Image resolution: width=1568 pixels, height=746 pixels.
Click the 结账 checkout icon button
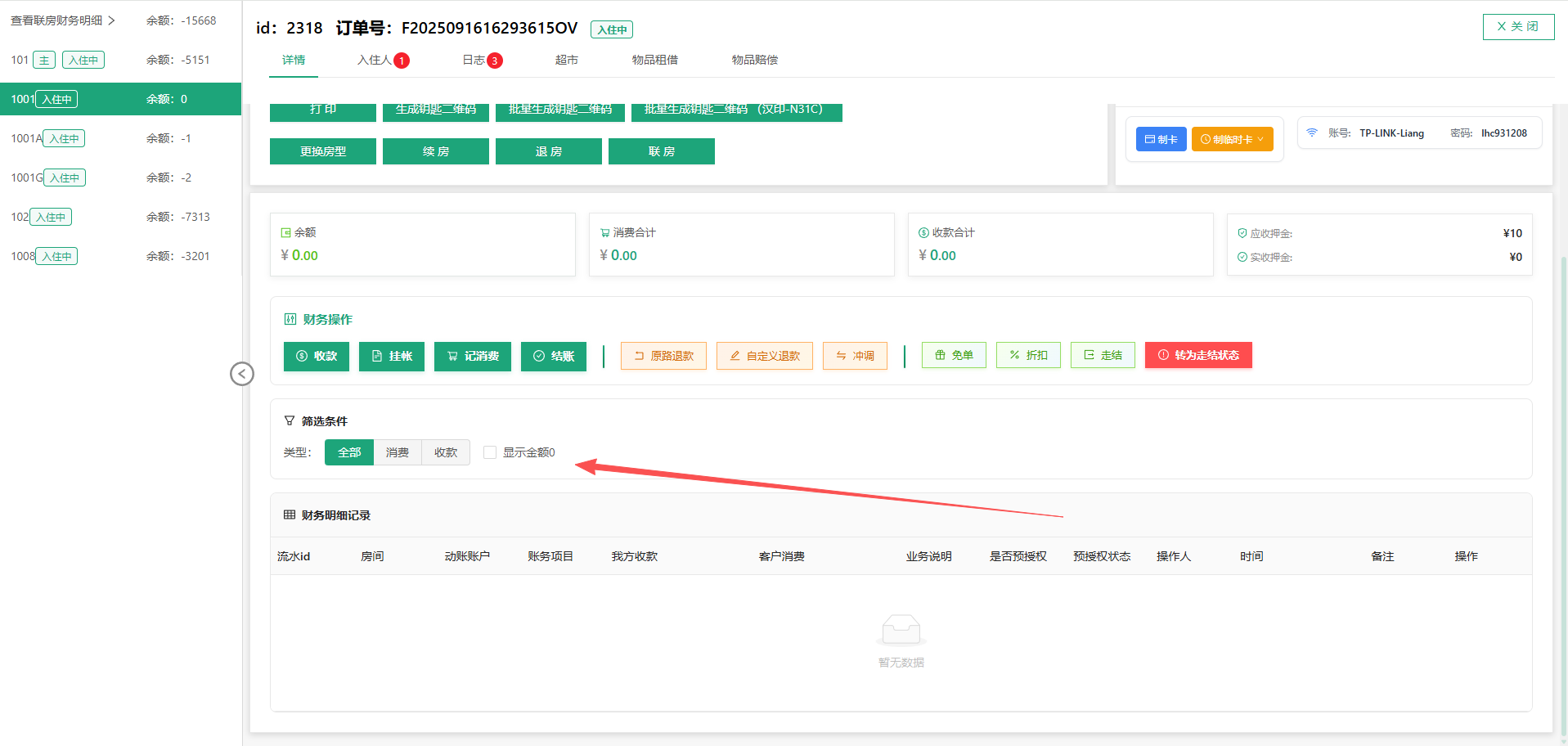(x=553, y=356)
